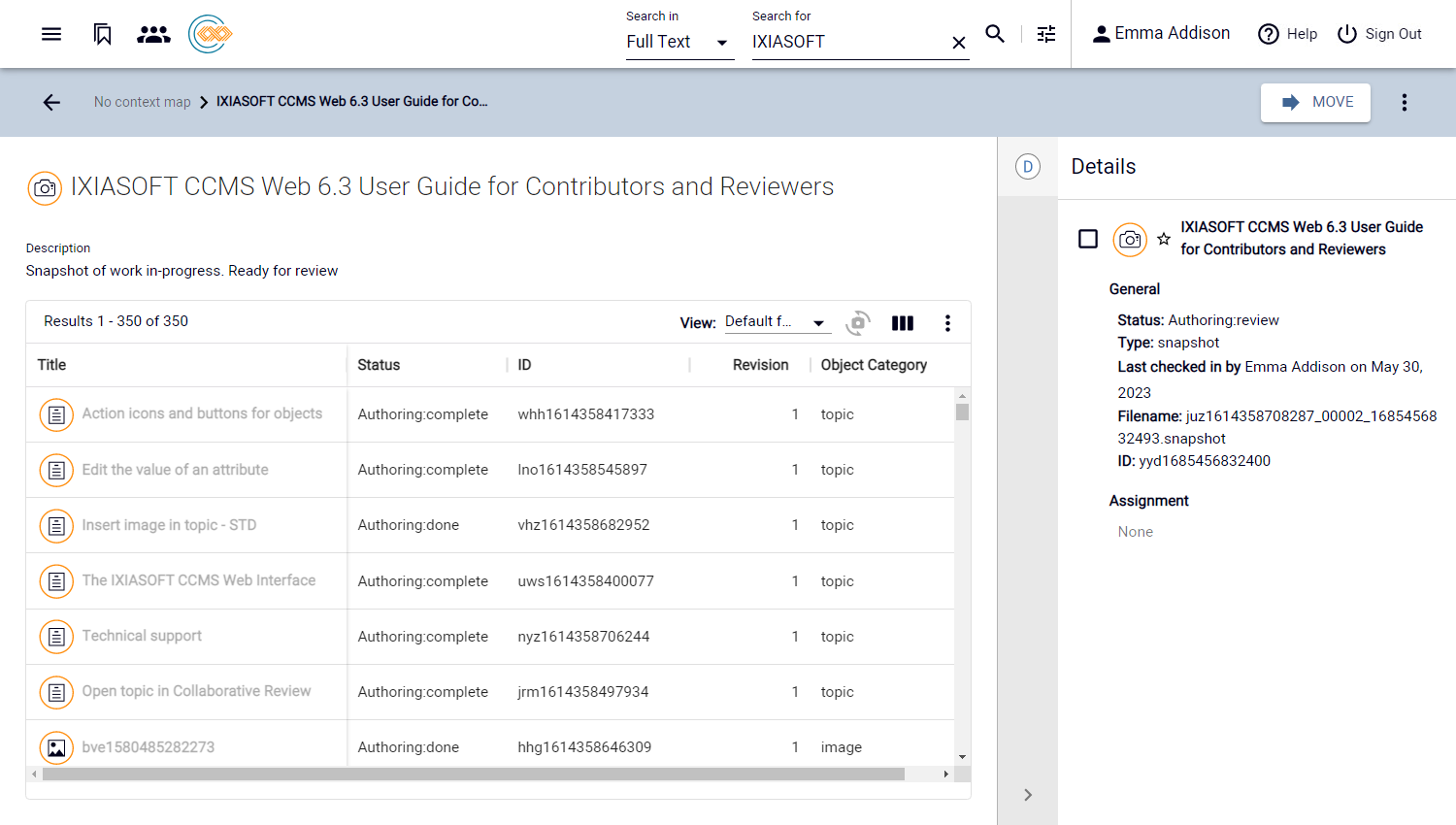Screen dimensions: 1456x825
Task: Open the bookmarks icon
Action: [102, 34]
